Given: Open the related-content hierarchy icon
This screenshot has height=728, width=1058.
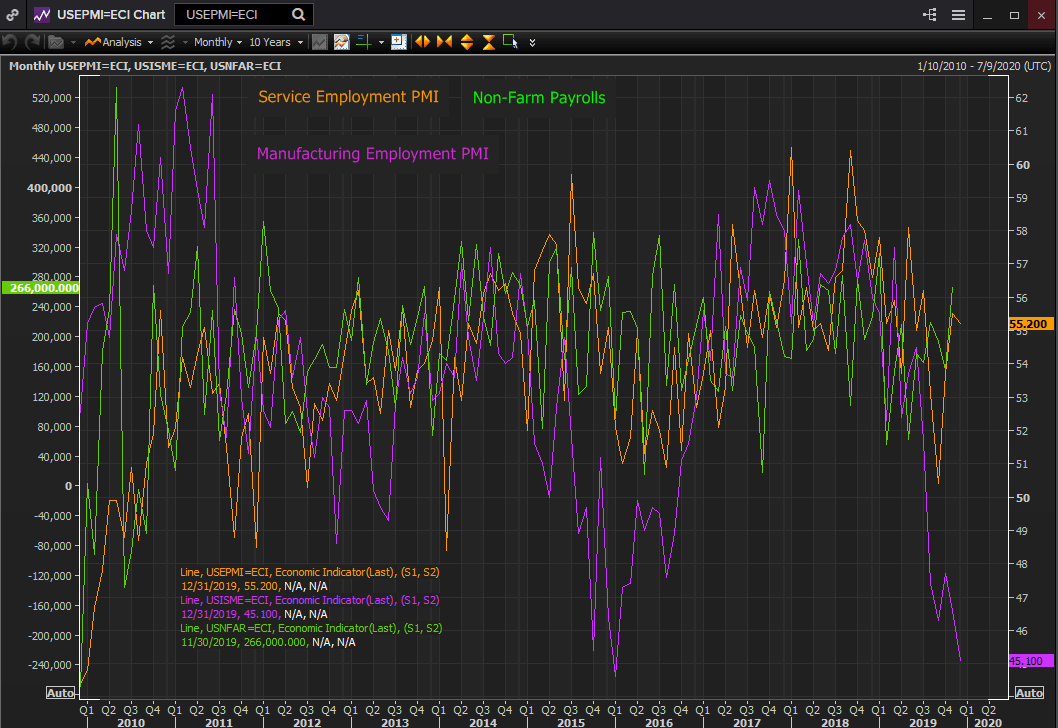Looking at the screenshot, I should pyautogui.click(x=930, y=15).
